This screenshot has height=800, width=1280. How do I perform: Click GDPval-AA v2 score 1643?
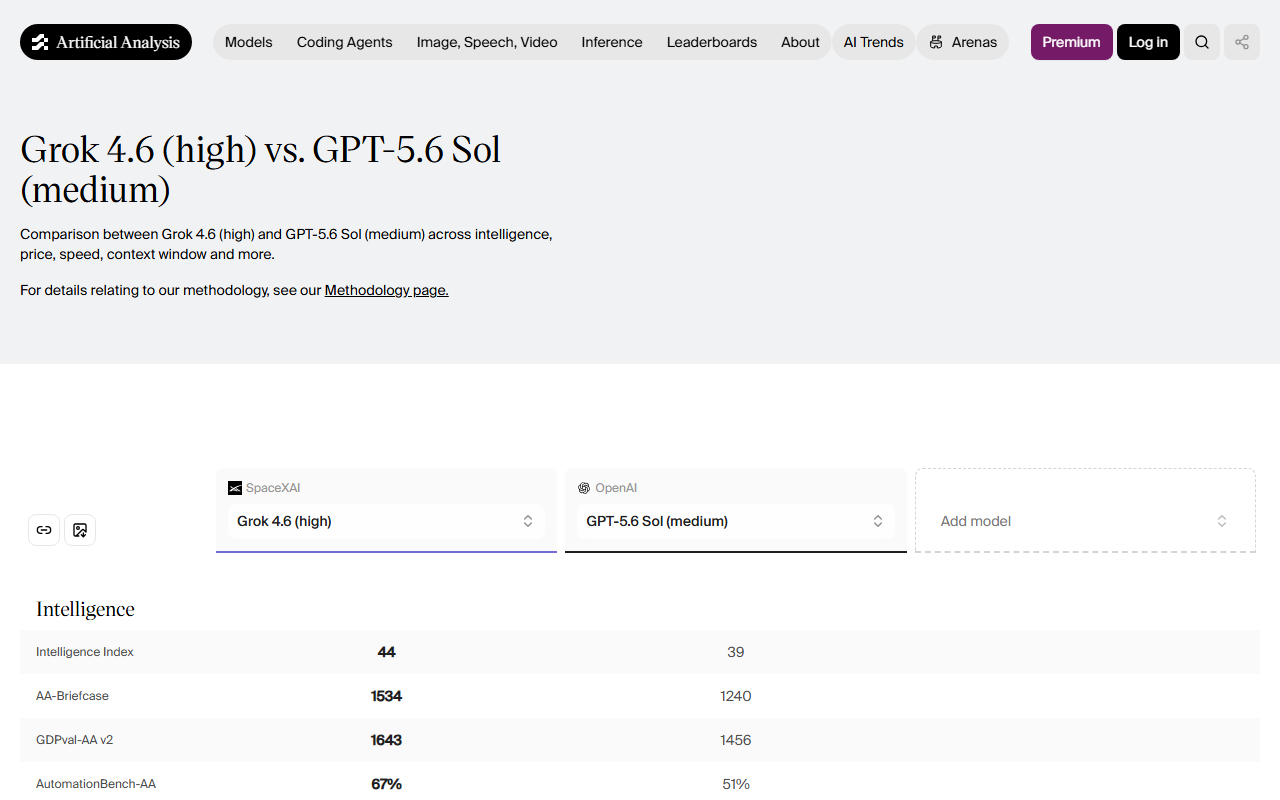tap(387, 740)
